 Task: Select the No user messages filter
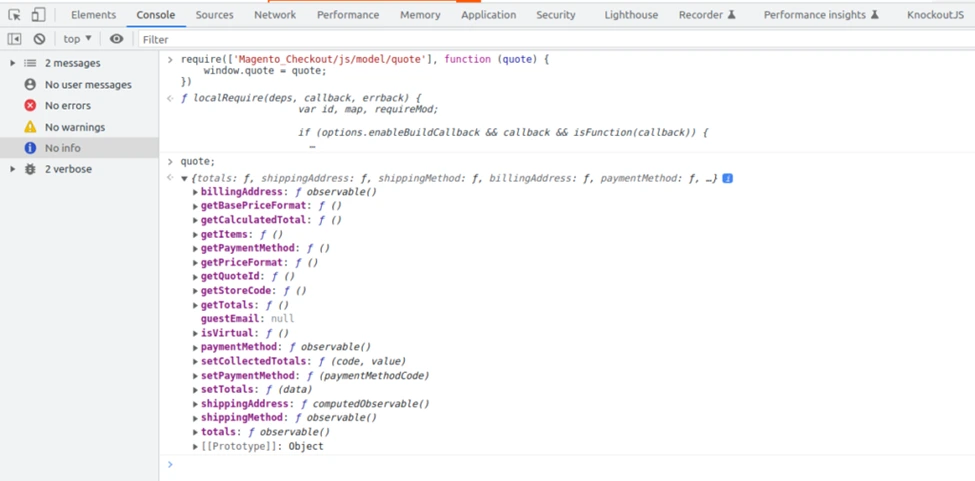(87, 85)
